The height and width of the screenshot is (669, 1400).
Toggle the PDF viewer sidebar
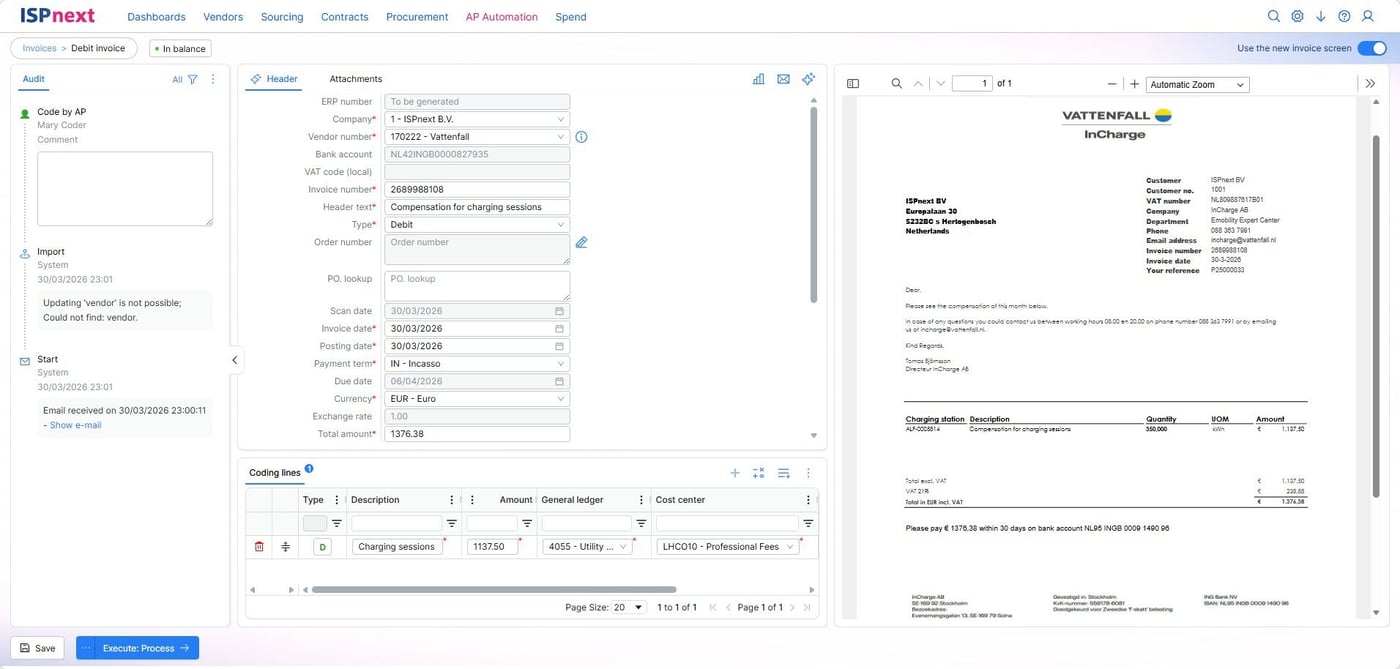853,84
